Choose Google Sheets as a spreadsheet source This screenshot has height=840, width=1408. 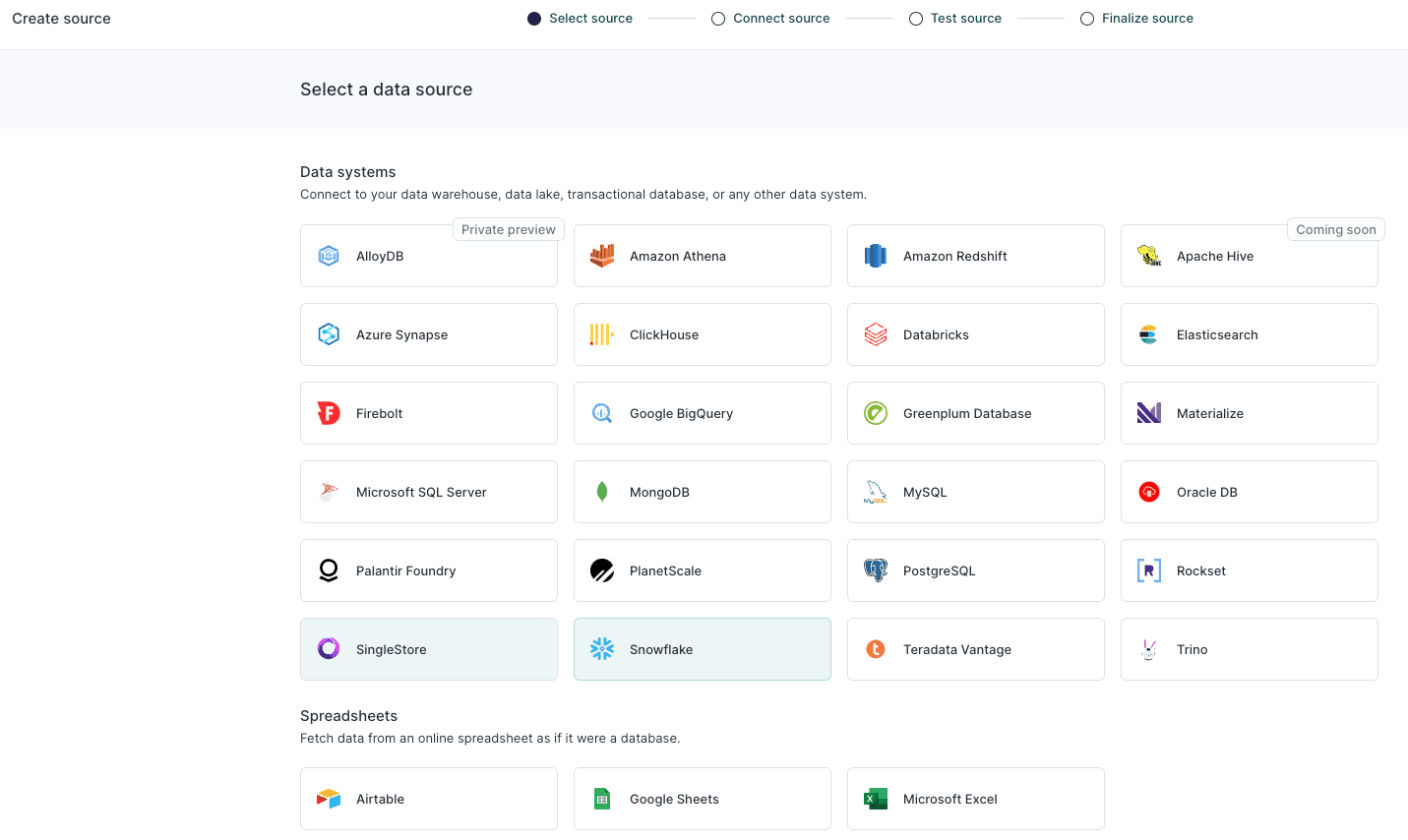(702, 798)
